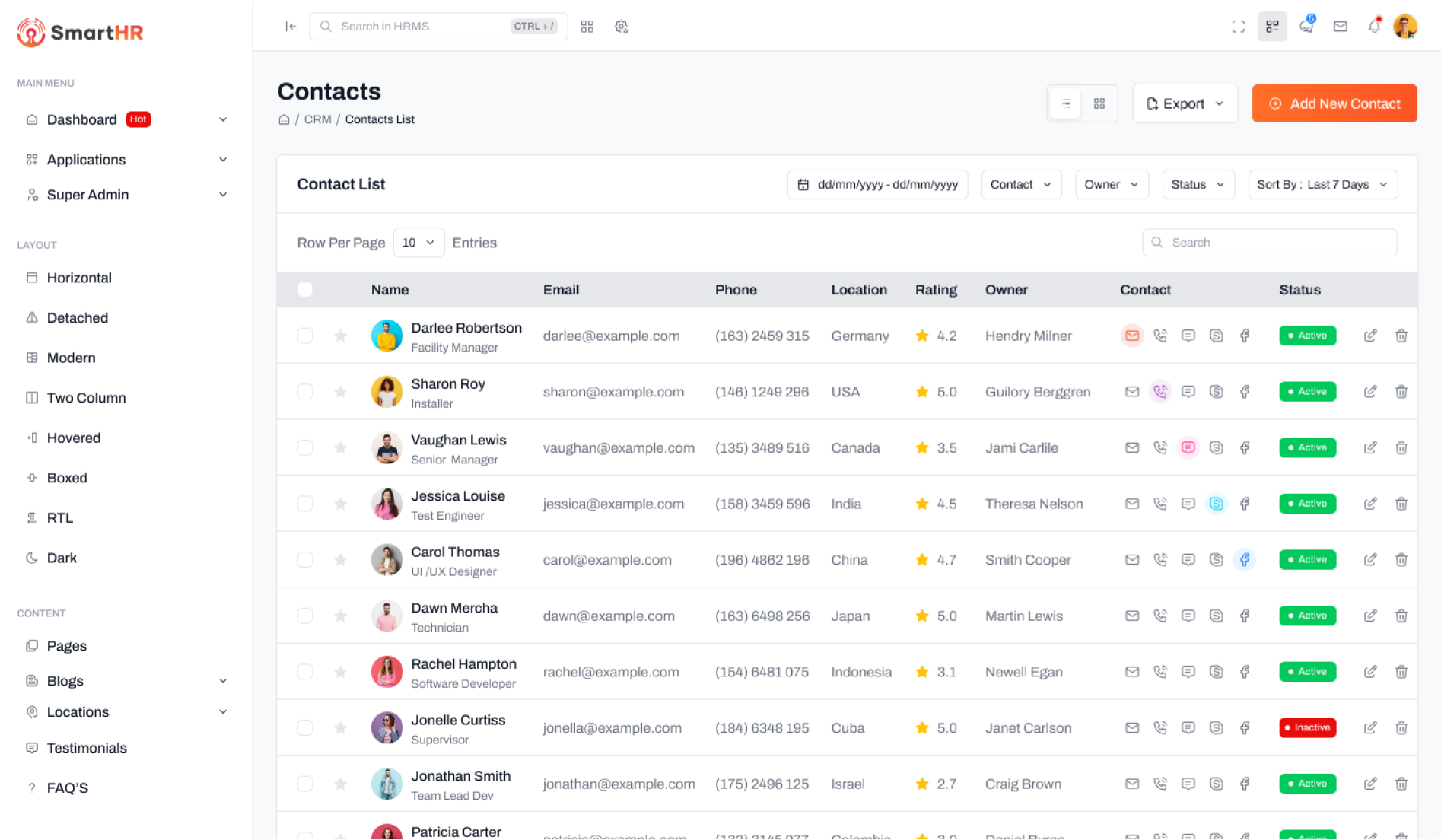Image resolution: width=1441 pixels, height=840 pixels.
Task: Click the Skype icon for Jessica Louise
Action: (1217, 504)
